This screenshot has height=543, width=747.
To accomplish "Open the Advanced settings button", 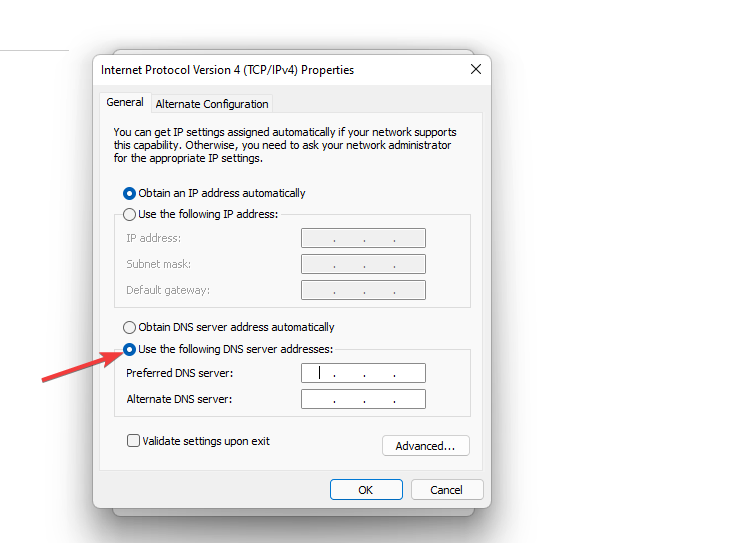I will tap(425, 446).
